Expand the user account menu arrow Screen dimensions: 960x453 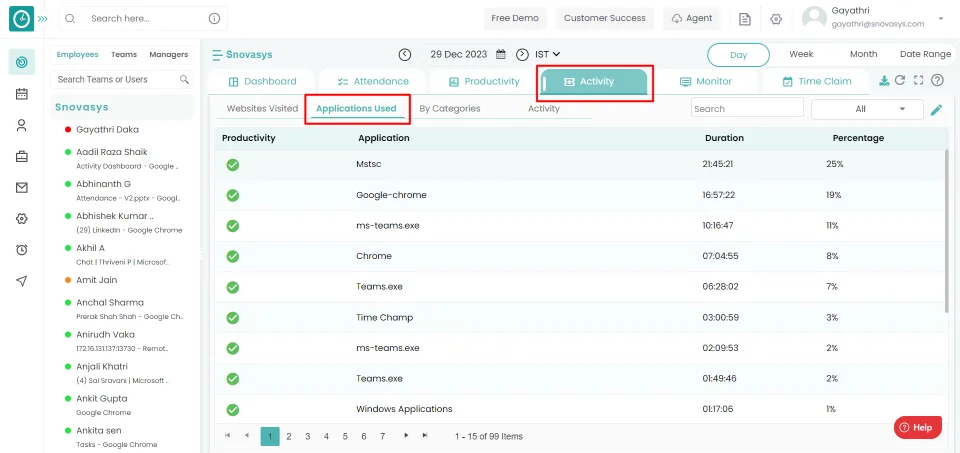point(941,19)
